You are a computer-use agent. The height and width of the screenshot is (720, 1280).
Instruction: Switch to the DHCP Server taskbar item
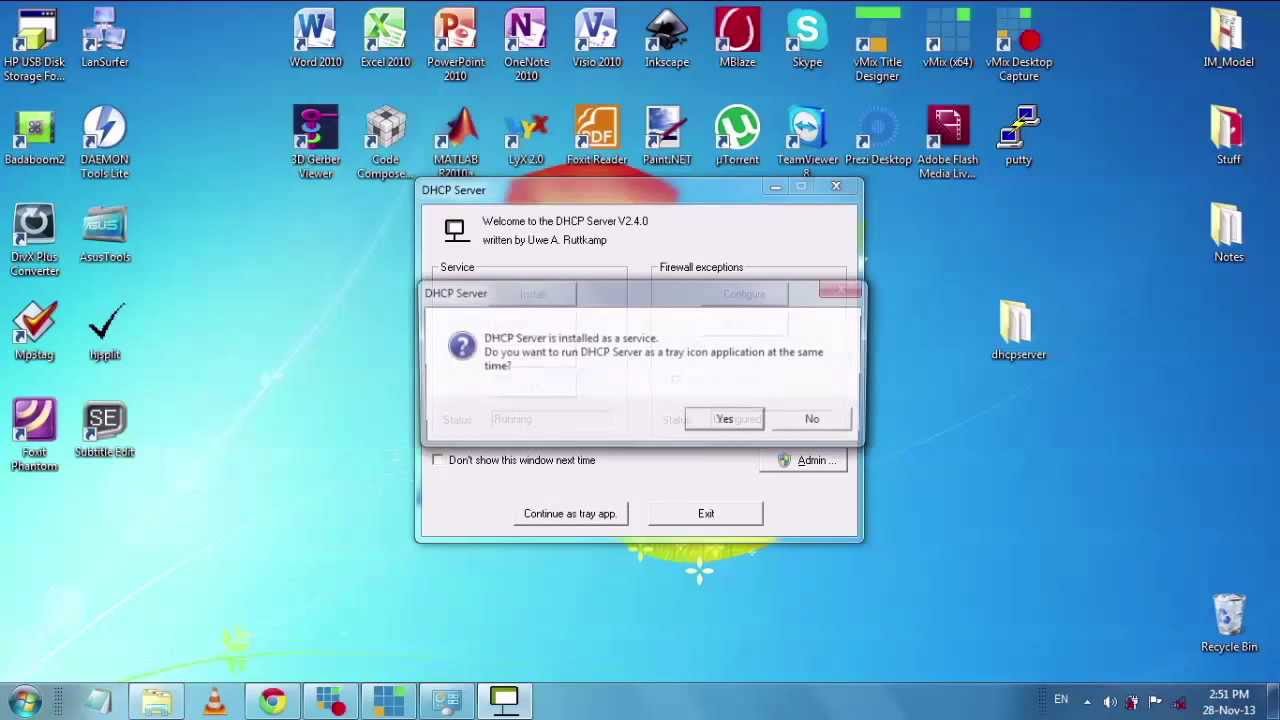504,701
